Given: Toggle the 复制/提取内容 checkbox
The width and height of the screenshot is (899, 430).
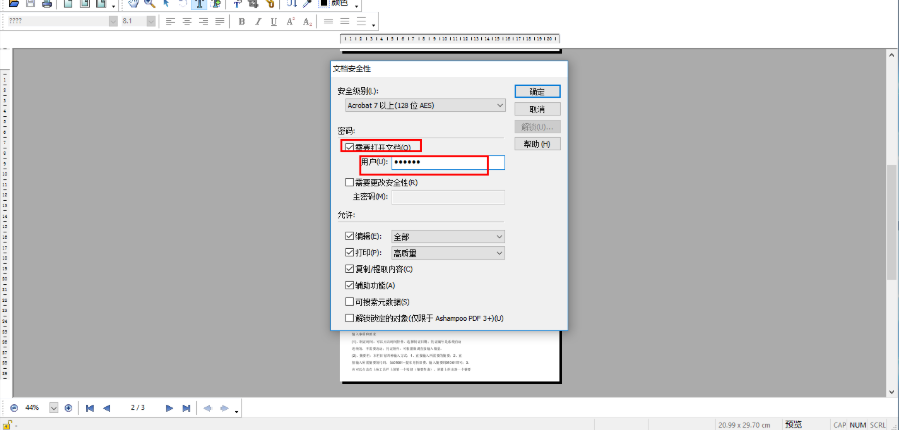Looking at the screenshot, I should tap(349, 268).
